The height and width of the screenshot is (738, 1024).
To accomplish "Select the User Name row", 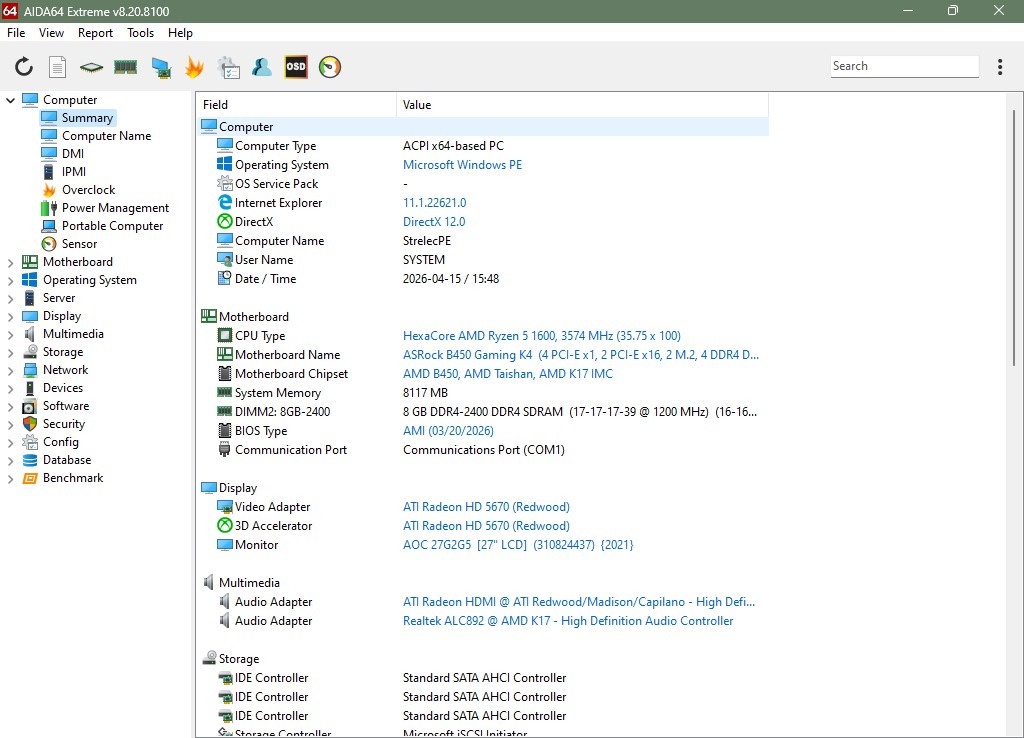I will (483, 259).
